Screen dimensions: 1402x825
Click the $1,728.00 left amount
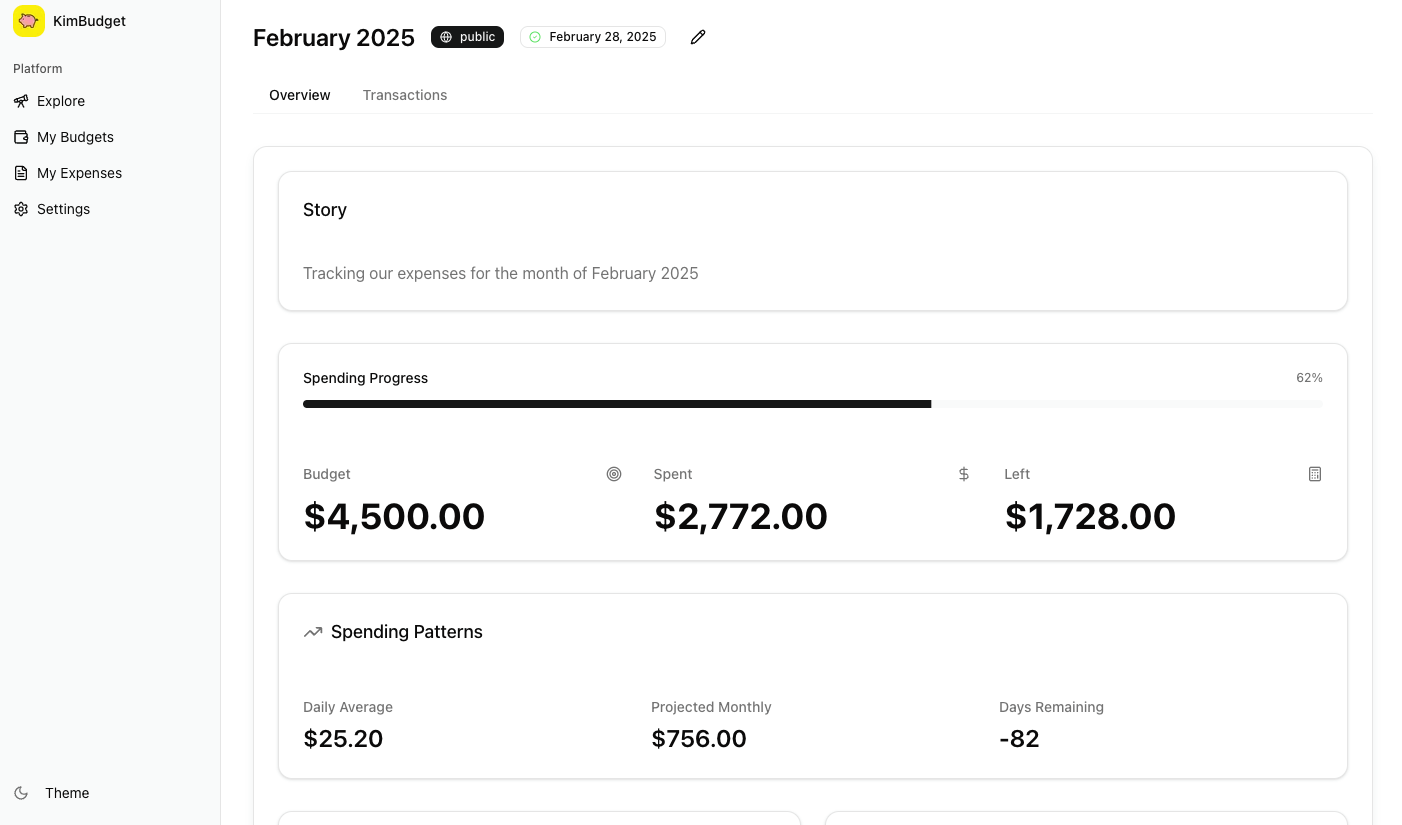1090,517
